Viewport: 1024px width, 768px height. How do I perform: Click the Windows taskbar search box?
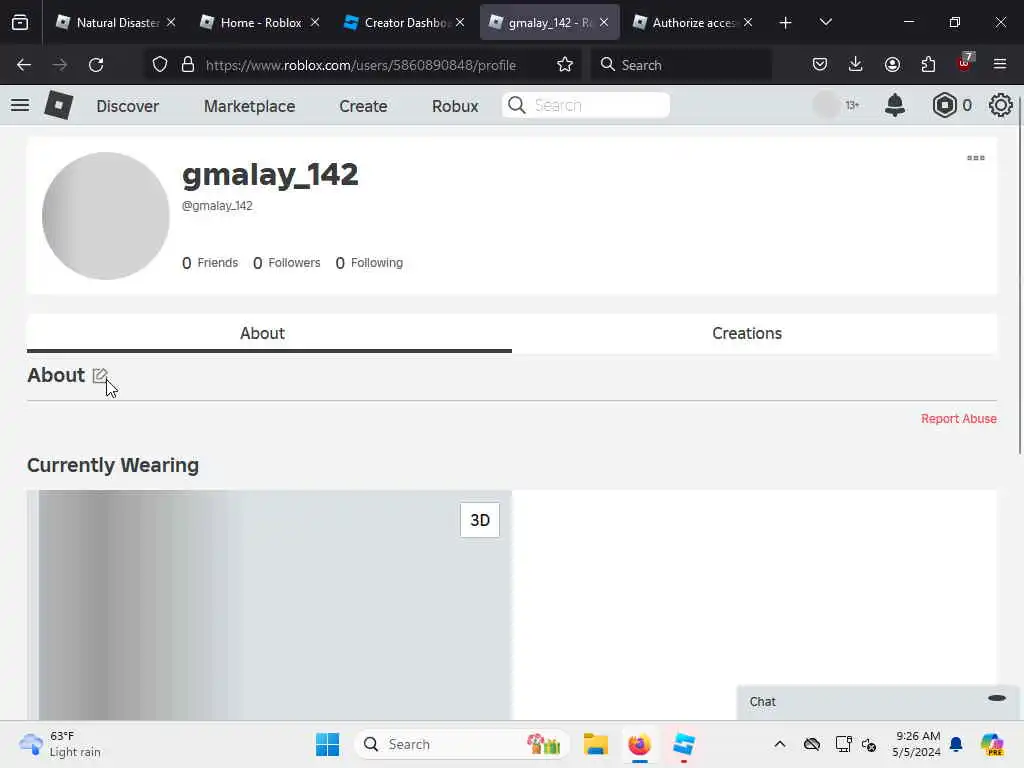[461, 744]
